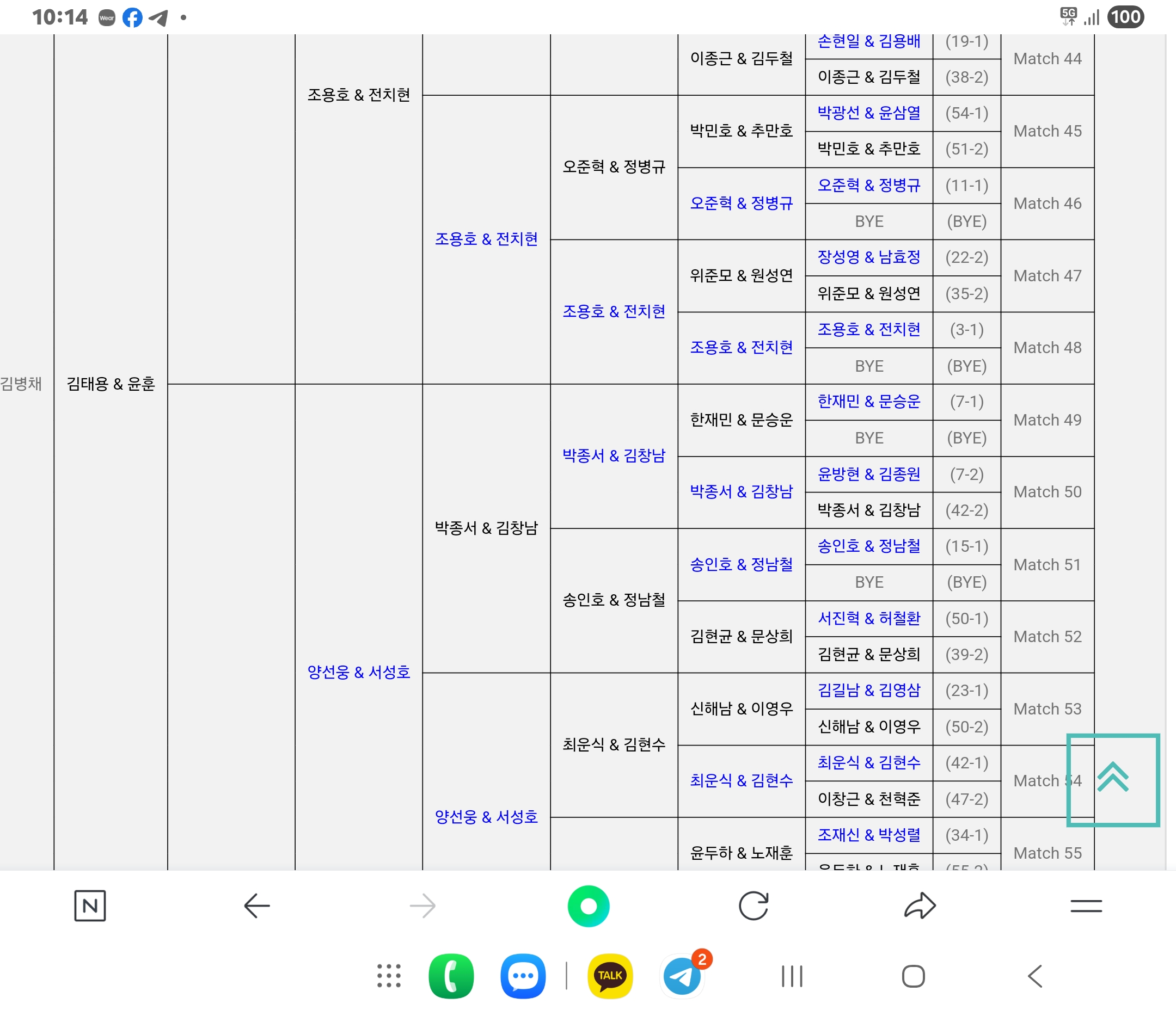Open the KakaoTalk app icon

610,975
